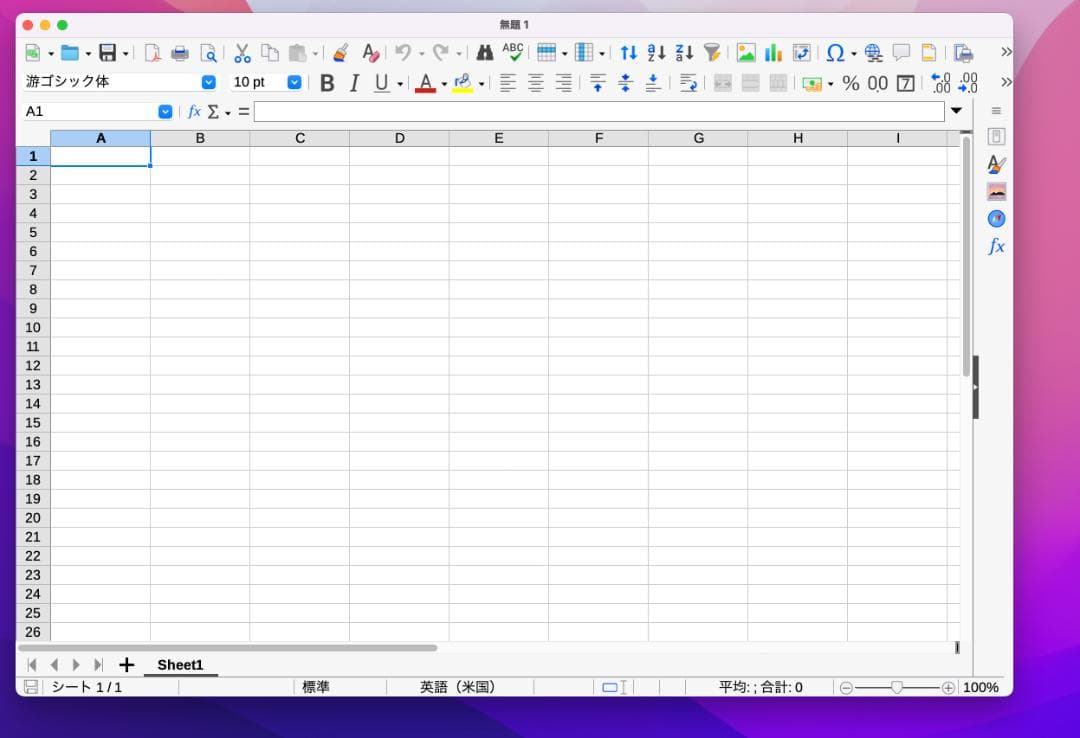Image resolution: width=1080 pixels, height=738 pixels.
Task: Toggle Underline formatting
Action: point(382,83)
